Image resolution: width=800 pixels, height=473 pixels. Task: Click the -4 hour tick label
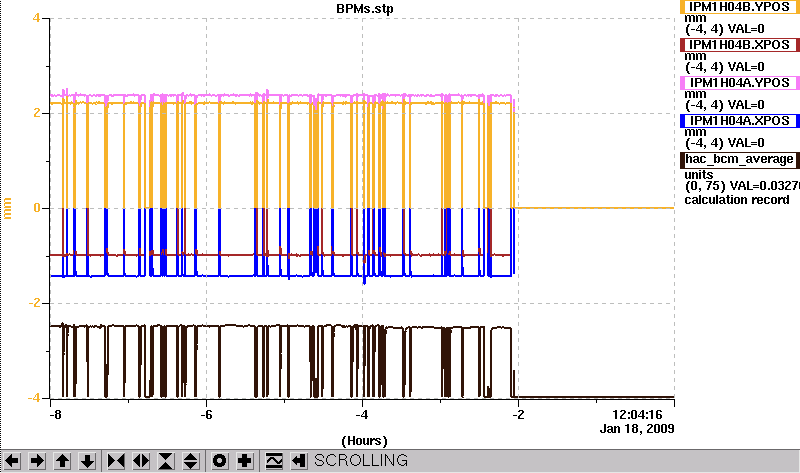[x=362, y=414]
